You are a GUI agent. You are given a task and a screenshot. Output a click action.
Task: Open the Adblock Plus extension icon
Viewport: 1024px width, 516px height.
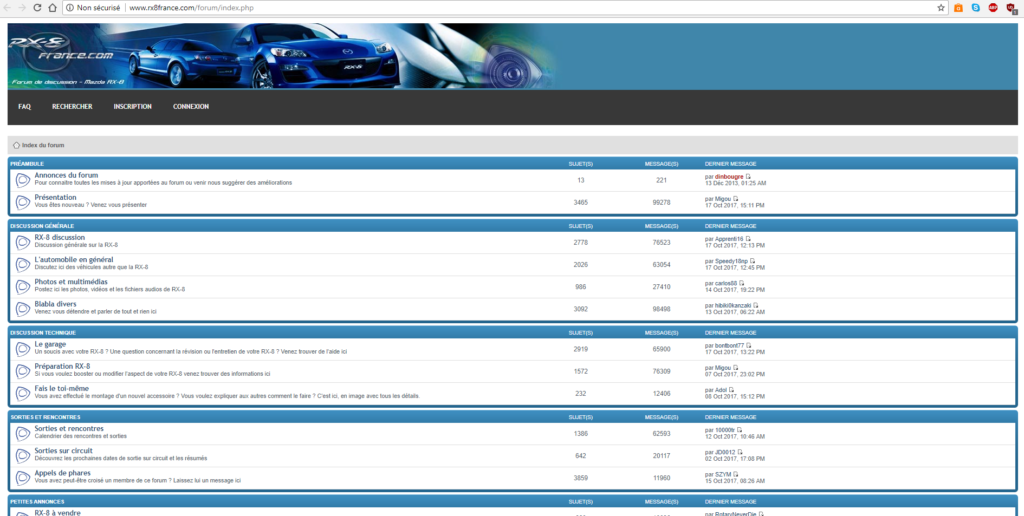coord(993,8)
